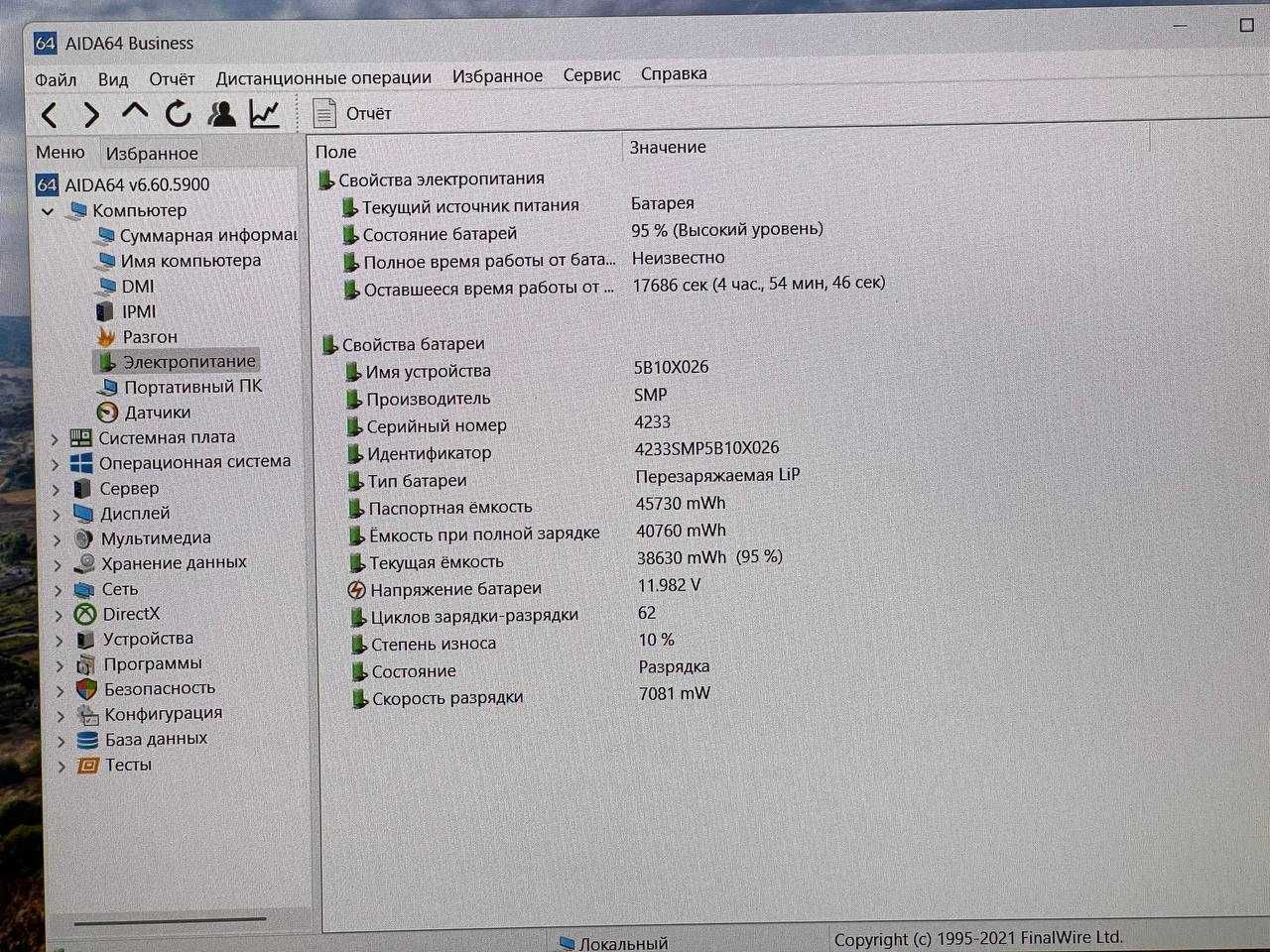
Task: Expand the Сеть node
Action: 59,590
